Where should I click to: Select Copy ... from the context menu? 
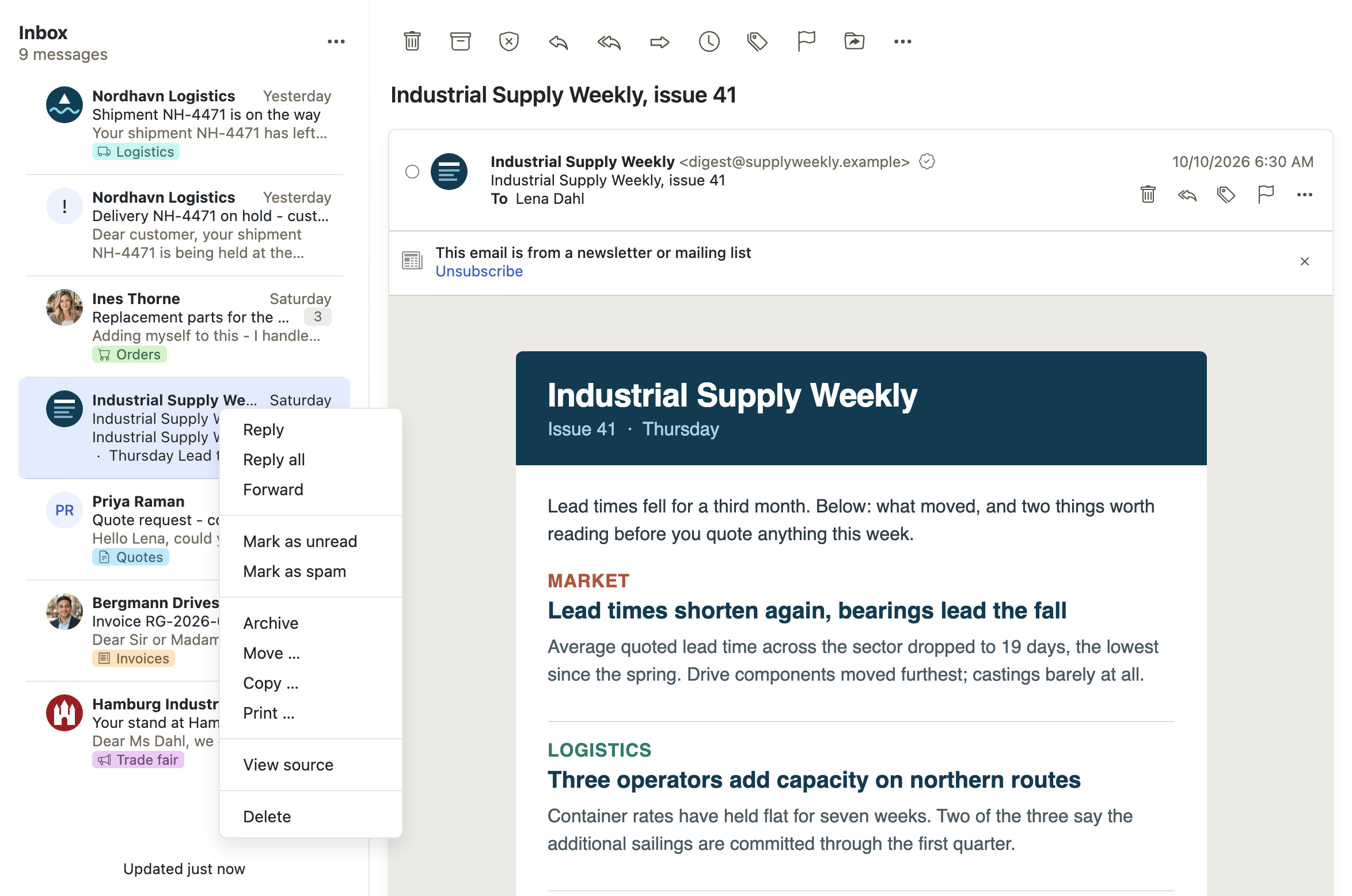(x=311, y=683)
